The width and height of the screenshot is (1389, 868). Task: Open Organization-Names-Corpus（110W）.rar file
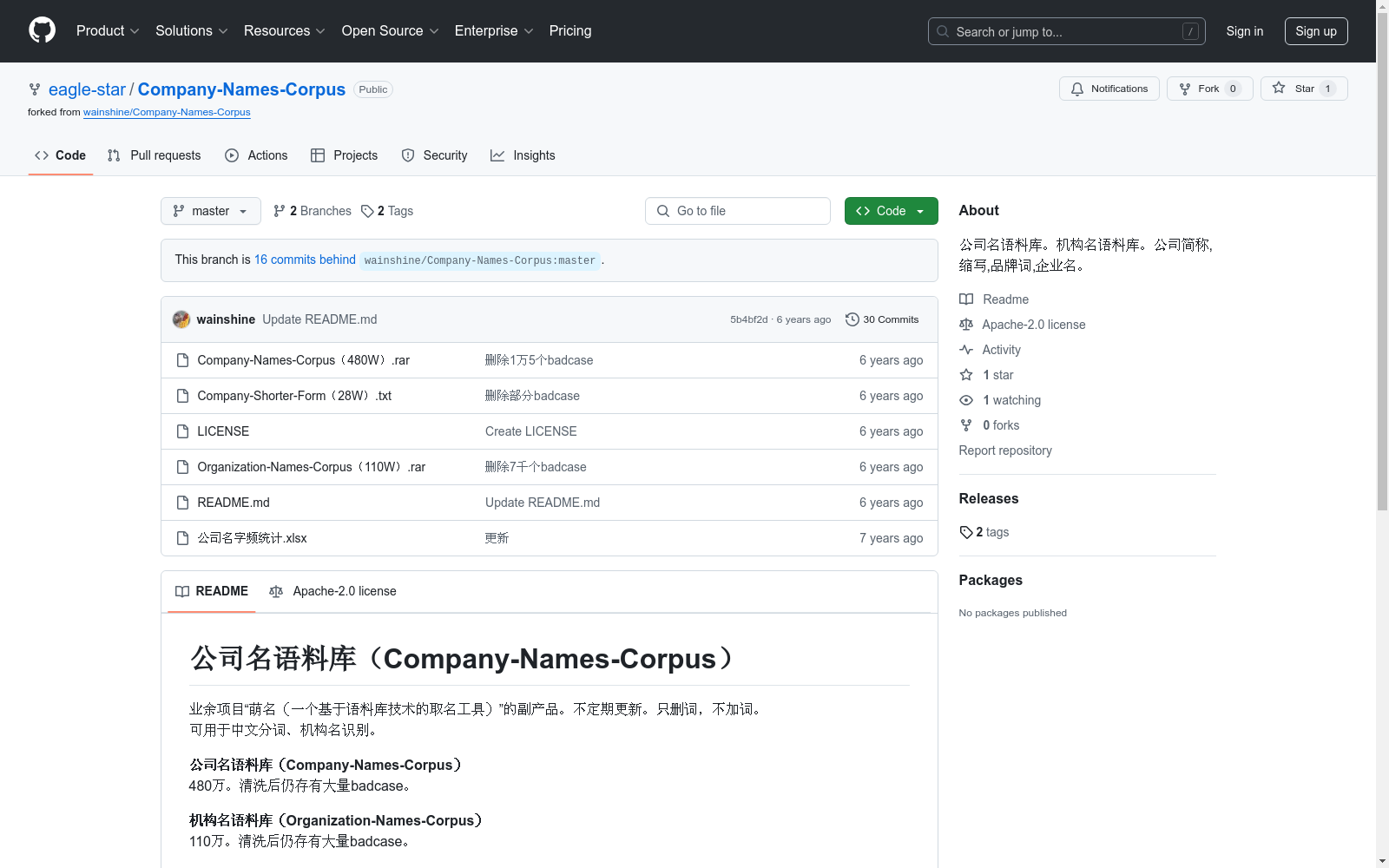[x=312, y=467]
